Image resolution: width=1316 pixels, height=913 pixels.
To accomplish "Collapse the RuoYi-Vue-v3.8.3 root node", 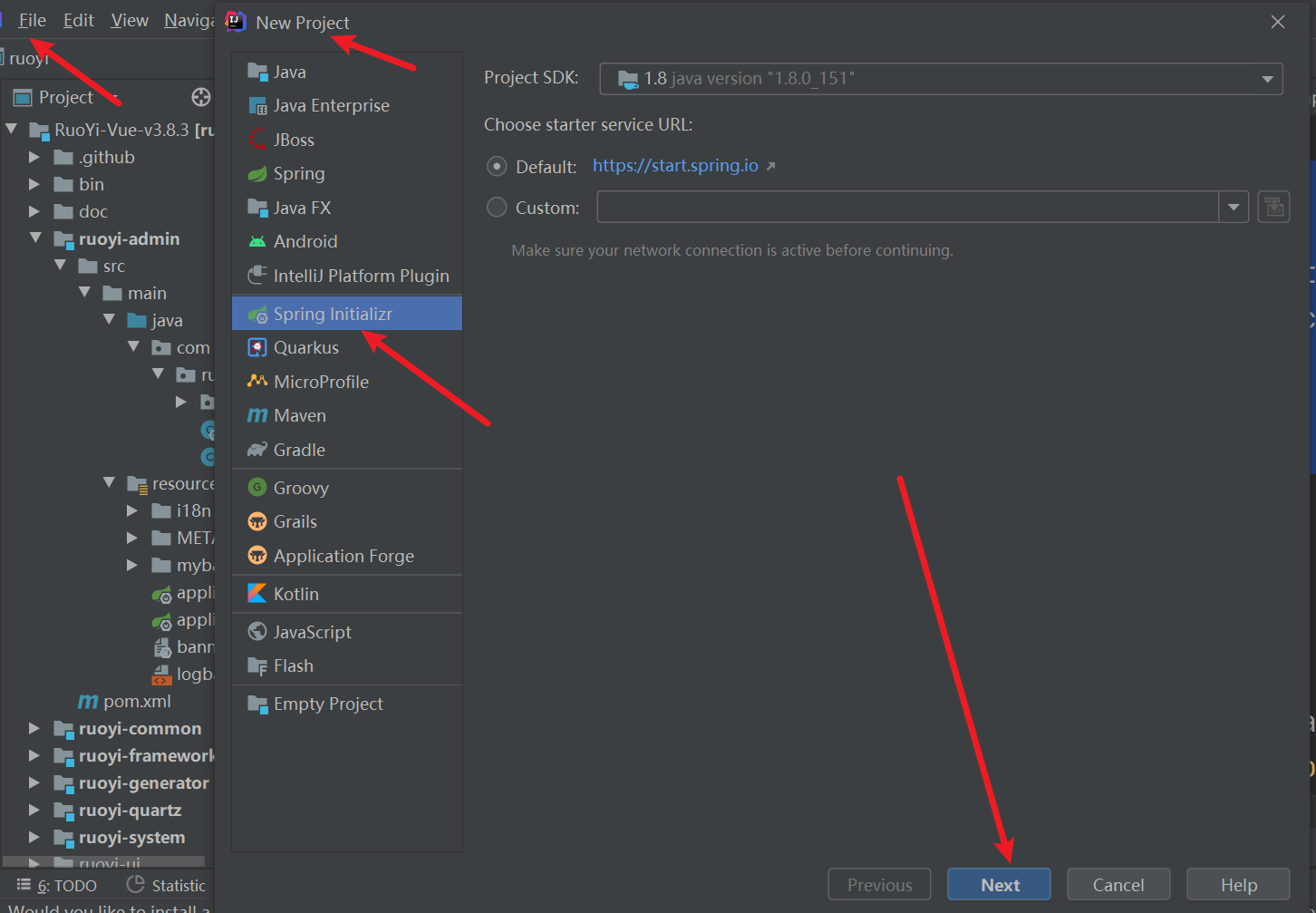I will click(x=12, y=130).
